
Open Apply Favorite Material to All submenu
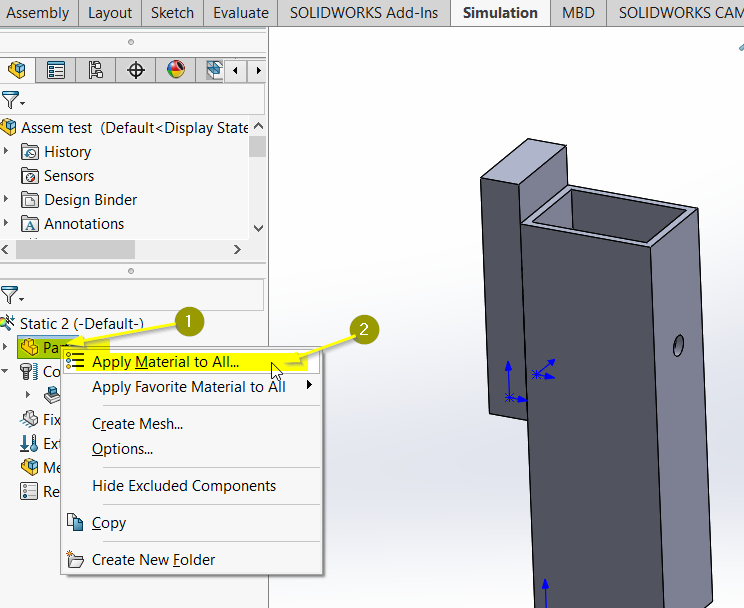192,387
